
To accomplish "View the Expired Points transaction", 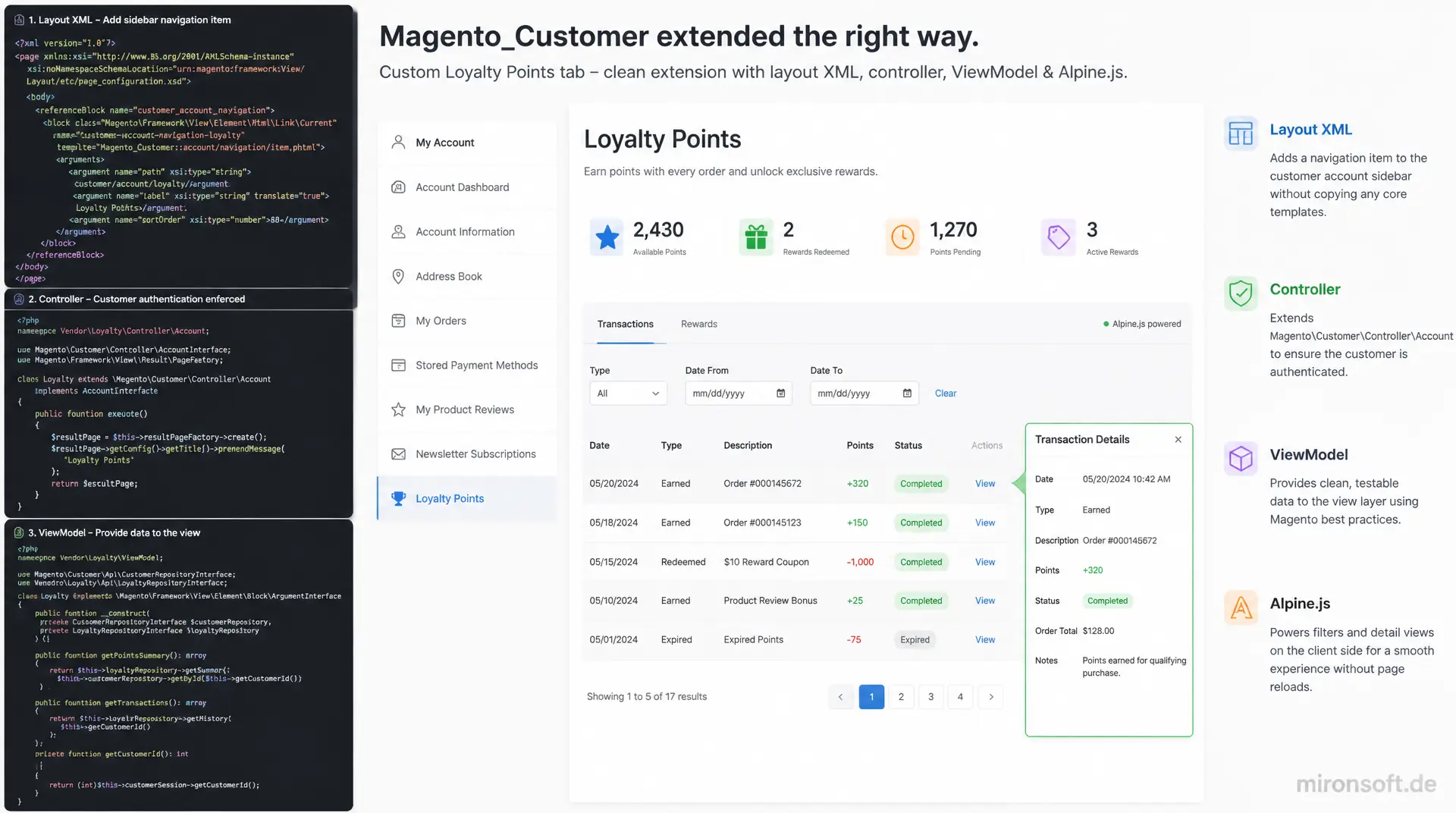I will pos(984,639).
